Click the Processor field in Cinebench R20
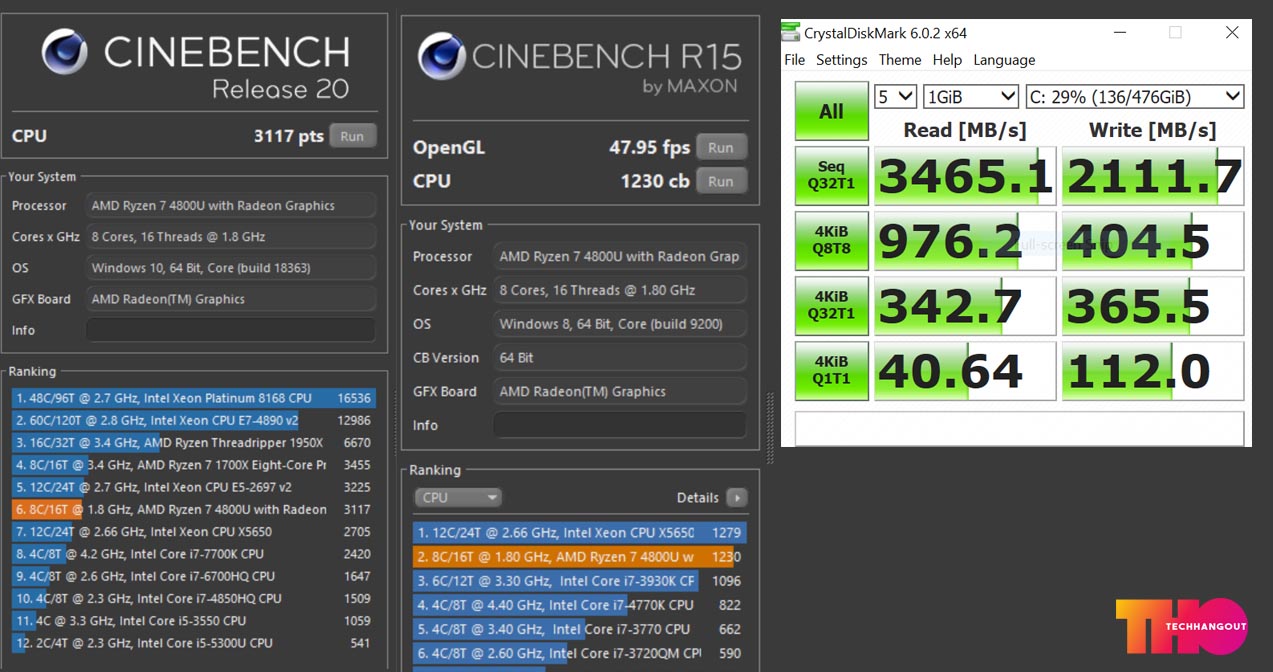1273x672 pixels. point(231,205)
